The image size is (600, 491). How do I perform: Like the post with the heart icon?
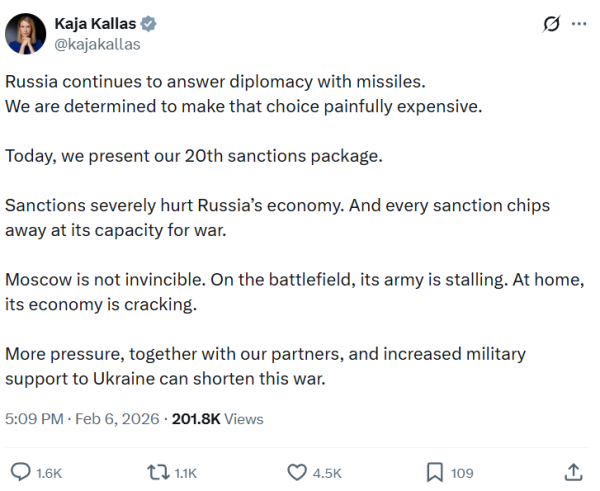[296, 471]
